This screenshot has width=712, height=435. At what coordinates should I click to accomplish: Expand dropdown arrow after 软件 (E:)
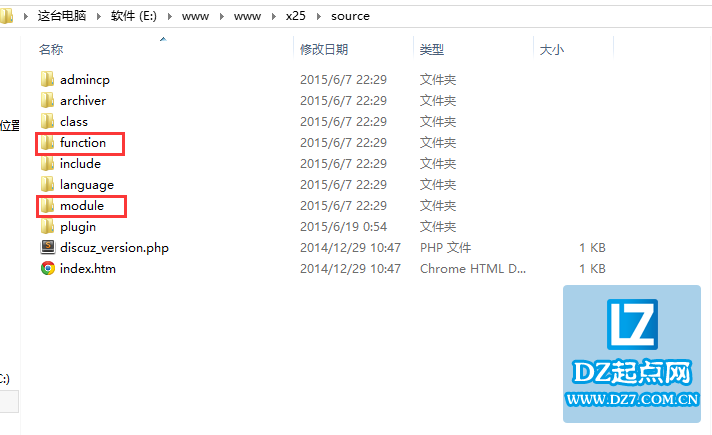[x=170, y=17]
